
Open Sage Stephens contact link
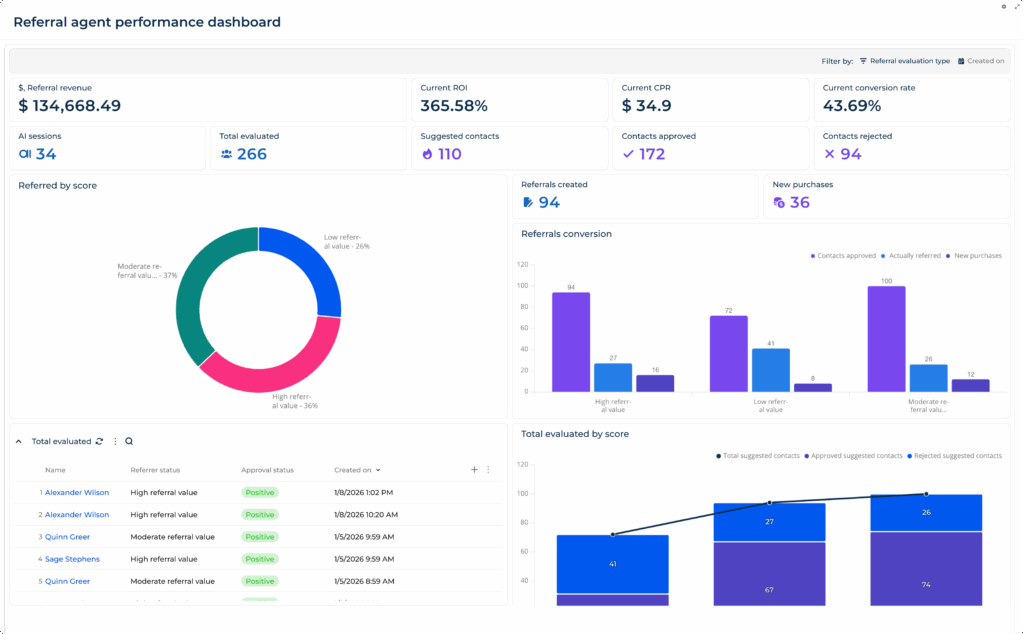[72, 559]
